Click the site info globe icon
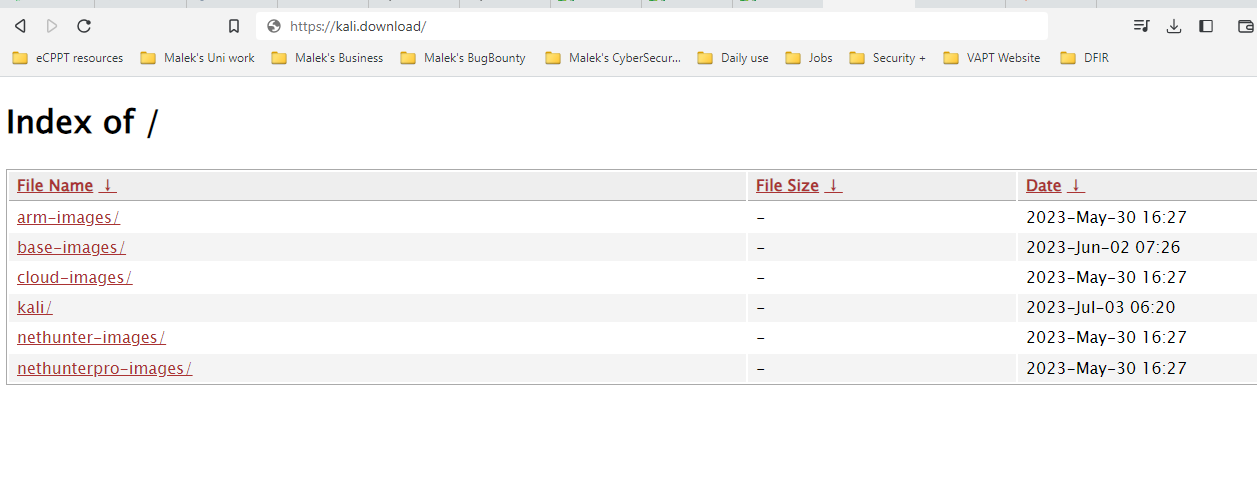1257x496 pixels. [274, 26]
